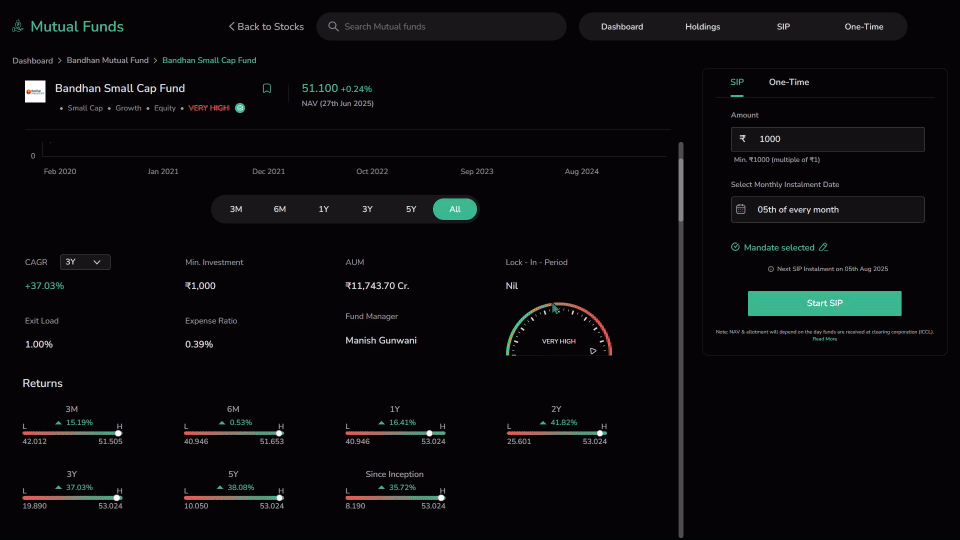Select the 5Y chart range
Image resolution: width=960 pixels, height=540 pixels.
[411, 209]
